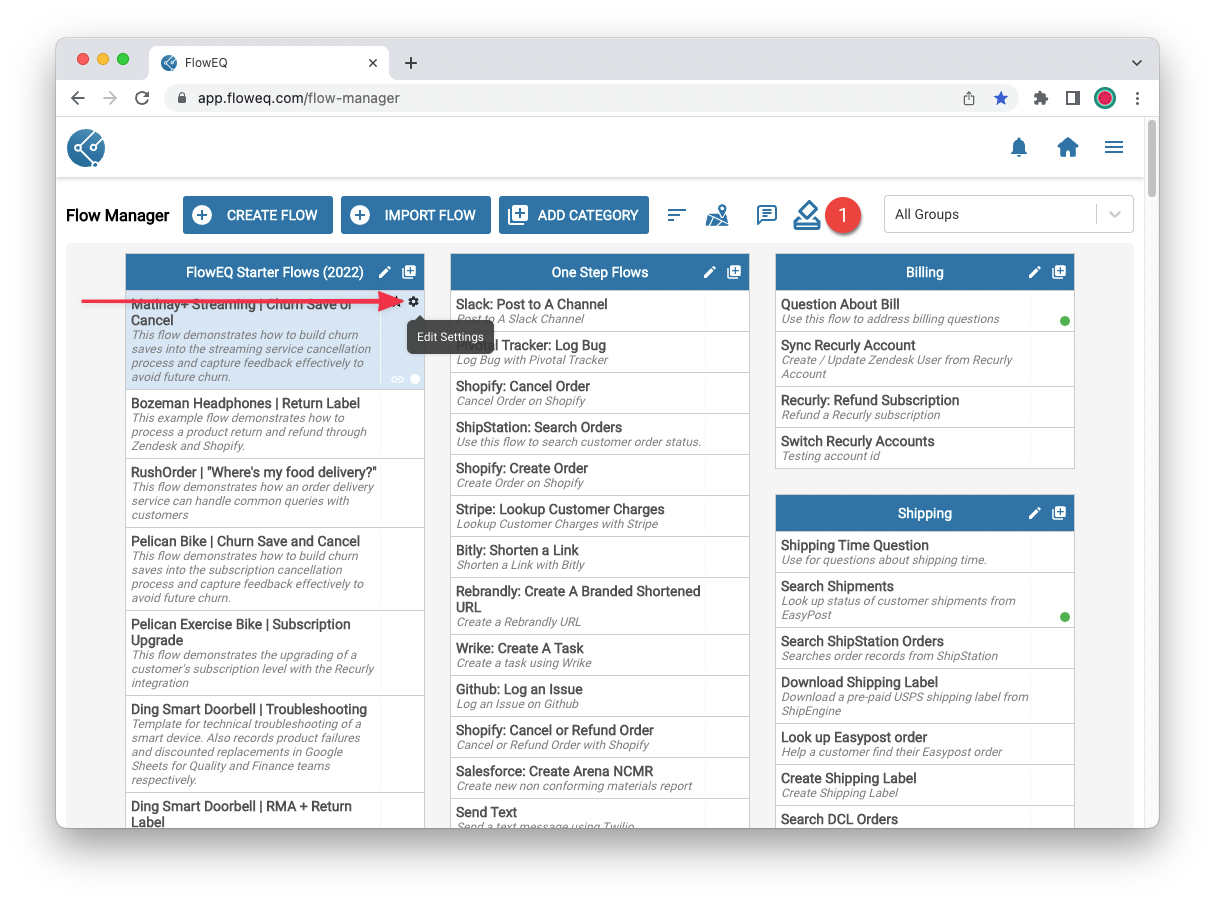Click the ADD CATEGORY button

coord(574,215)
